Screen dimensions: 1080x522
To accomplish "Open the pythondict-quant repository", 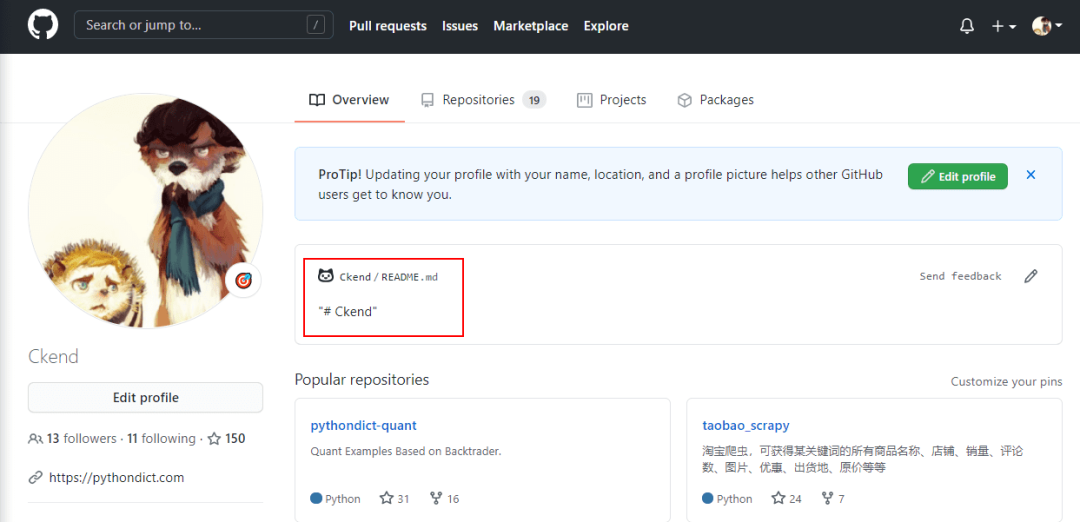I will (364, 425).
